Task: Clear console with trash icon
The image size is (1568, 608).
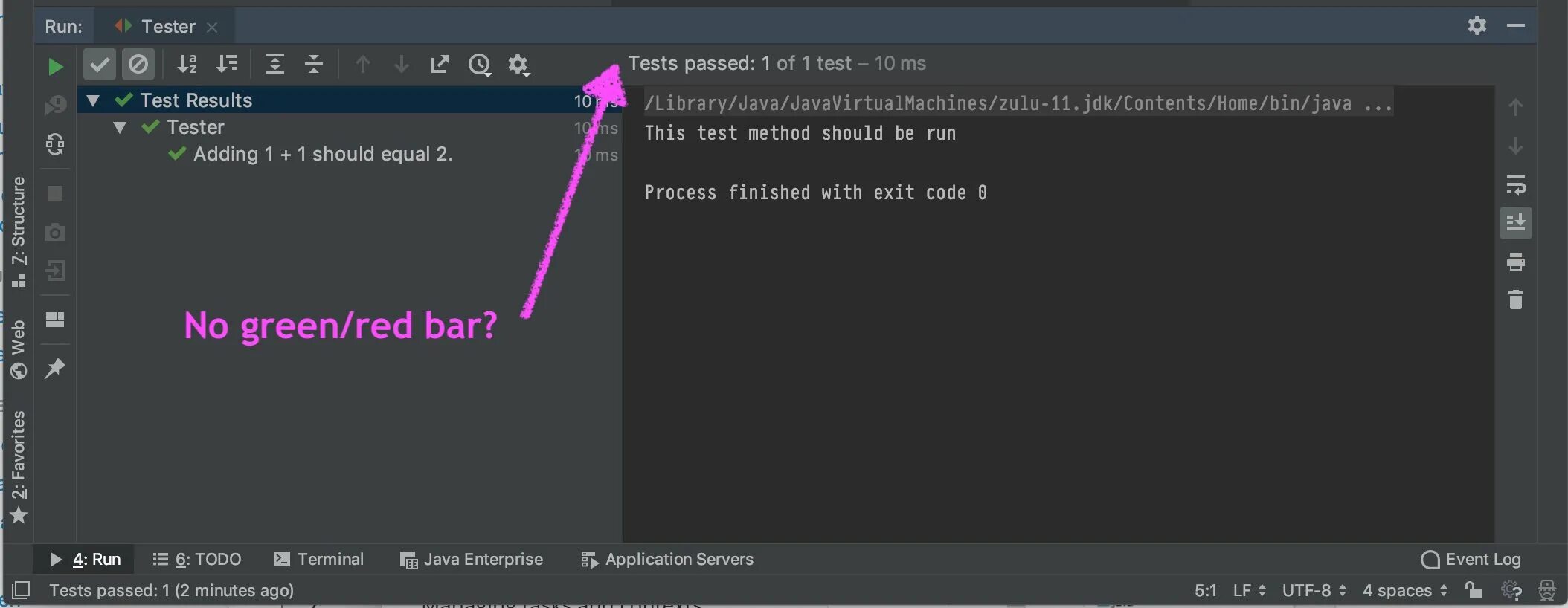Action: tap(1515, 300)
